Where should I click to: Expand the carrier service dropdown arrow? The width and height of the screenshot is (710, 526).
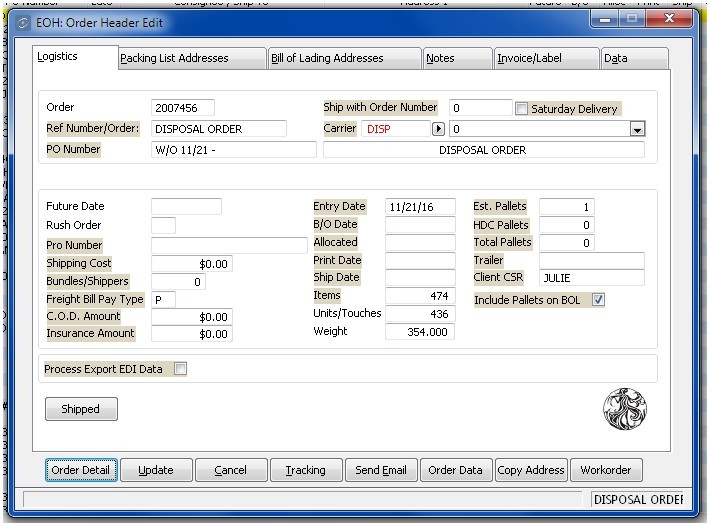coord(637,129)
